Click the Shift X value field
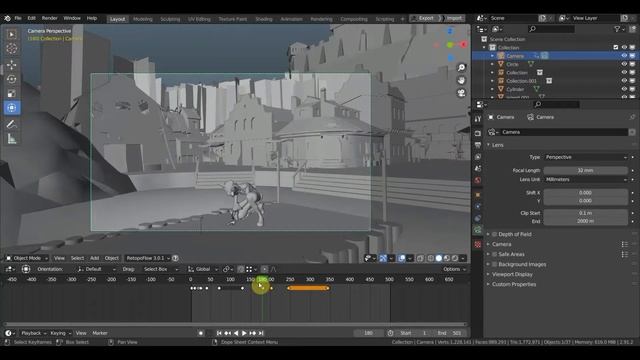Viewport: 640px width, 360px height. [585, 193]
